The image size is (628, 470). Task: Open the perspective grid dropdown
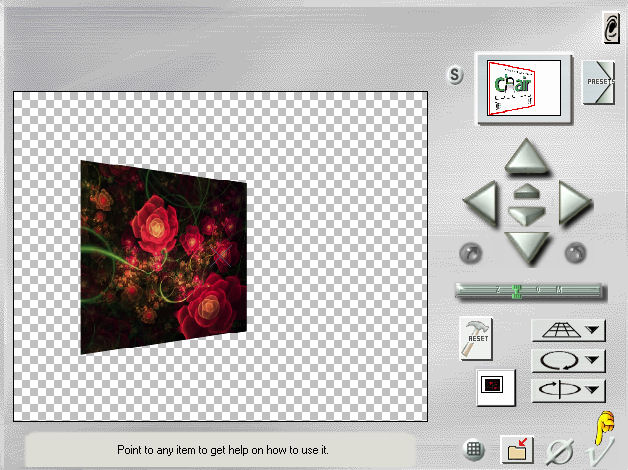click(x=568, y=330)
